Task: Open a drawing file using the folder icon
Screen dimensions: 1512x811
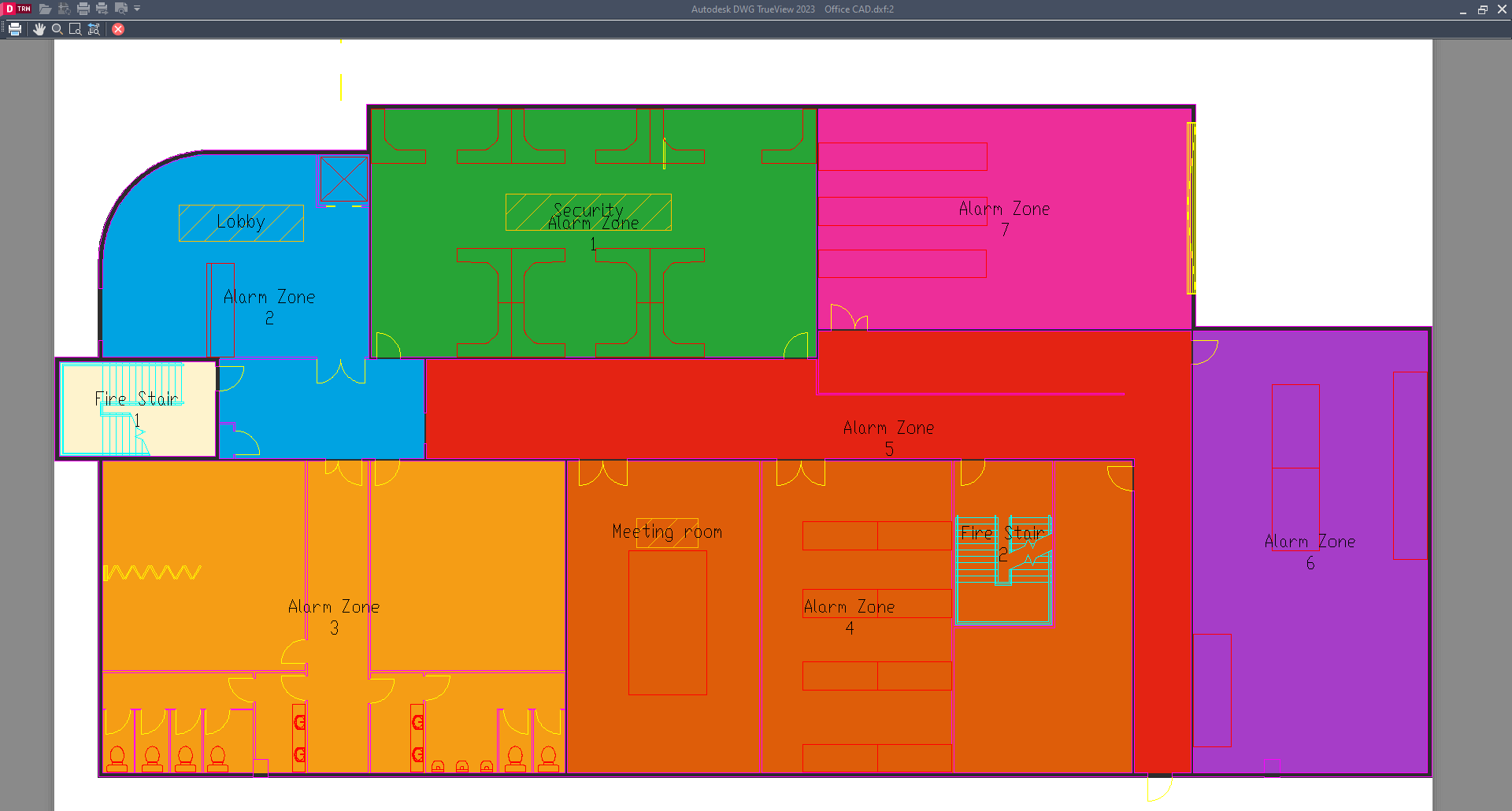Action: [45, 9]
